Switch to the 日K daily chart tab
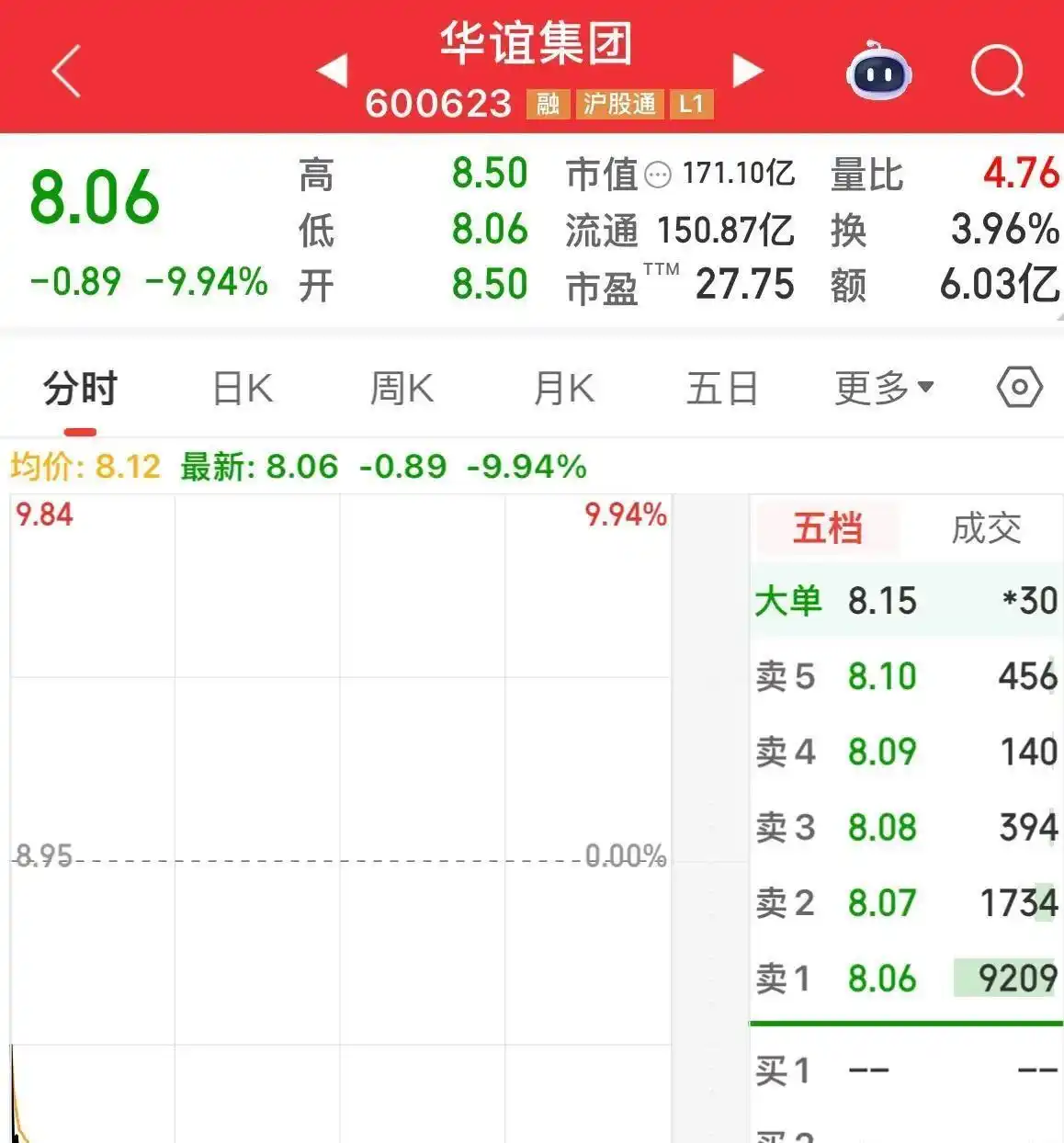Viewport: 1064px width, 1143px height. click(x=241, y=388)
